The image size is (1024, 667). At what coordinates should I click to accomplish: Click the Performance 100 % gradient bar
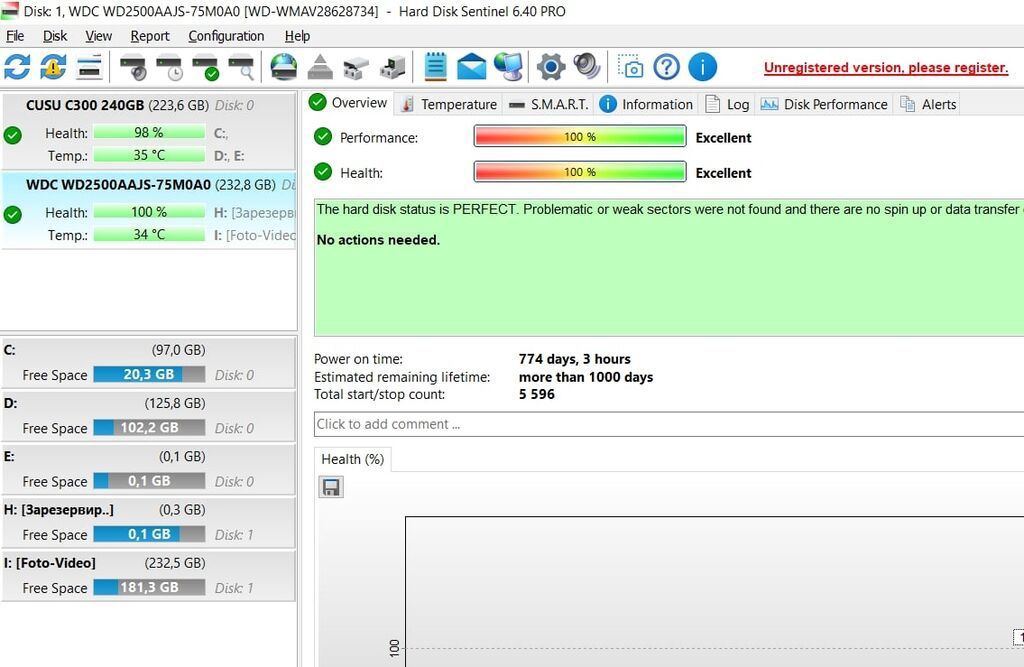(x=580, y=137)
